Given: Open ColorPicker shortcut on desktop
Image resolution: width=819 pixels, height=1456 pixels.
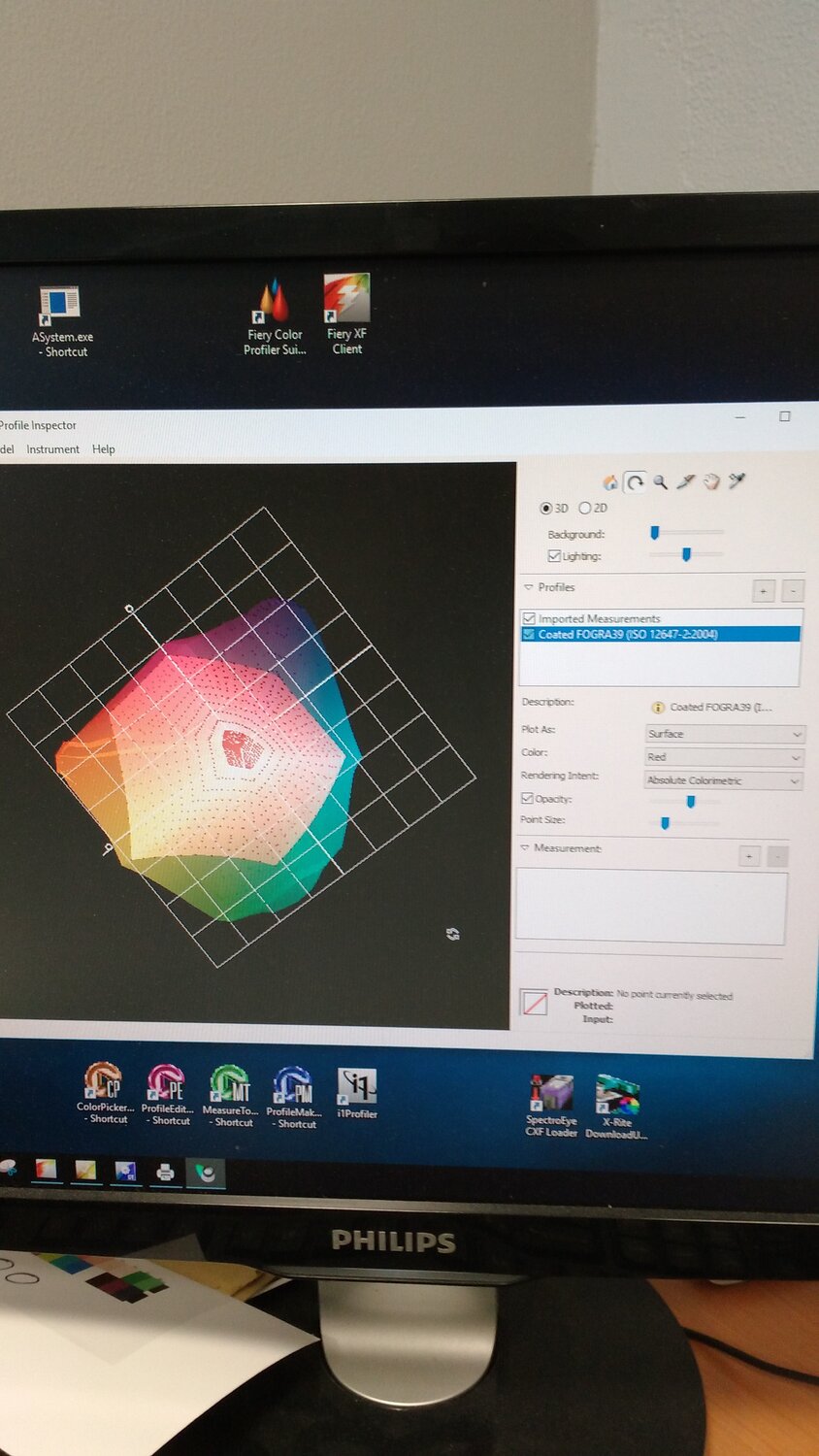Looking at the screenshot, I should click(x=104, y=1093).
